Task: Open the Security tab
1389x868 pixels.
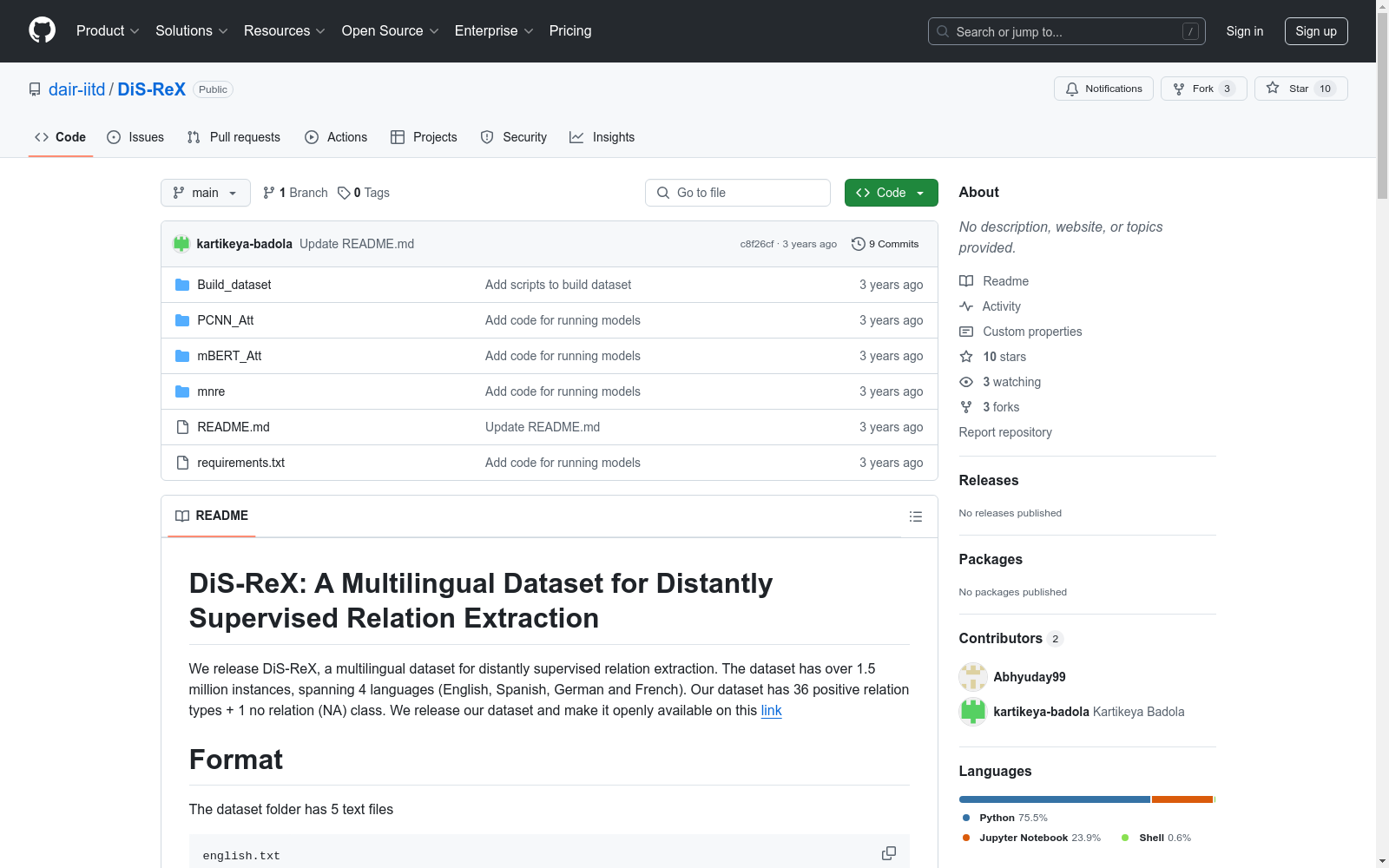Action: (x=514, y=137)
